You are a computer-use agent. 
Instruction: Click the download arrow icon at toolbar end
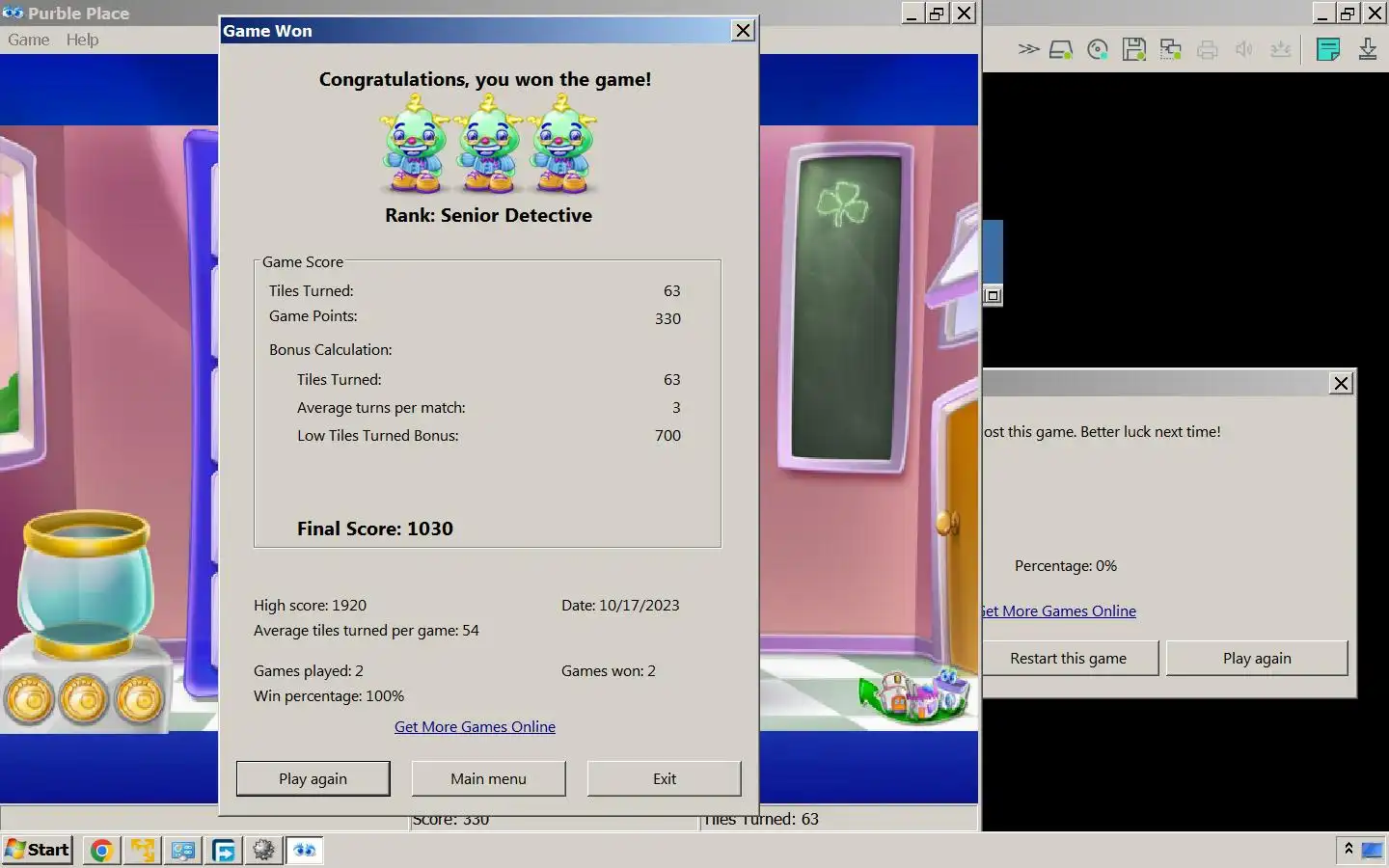pos(1368,49)
